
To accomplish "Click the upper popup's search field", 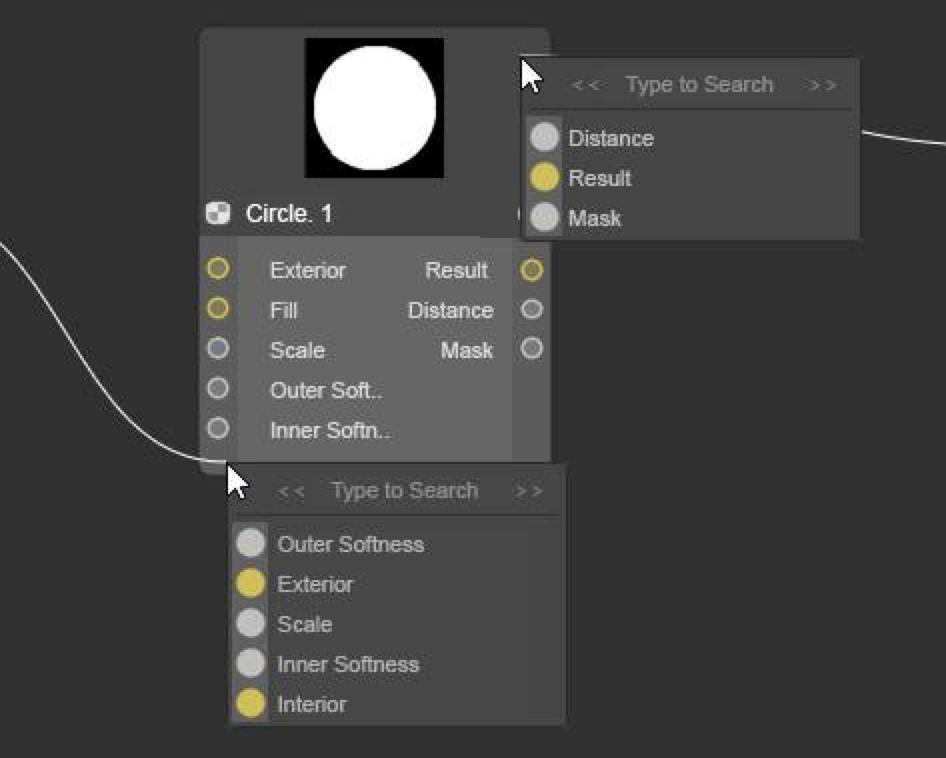I will click(699, 85).
